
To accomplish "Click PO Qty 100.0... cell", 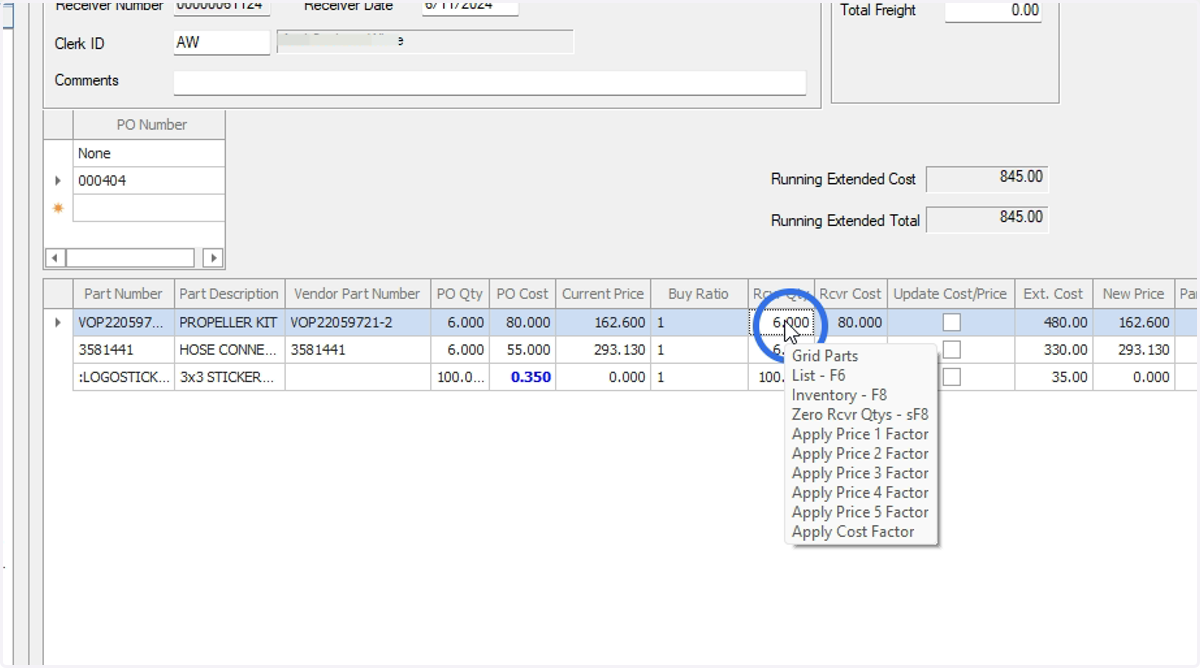I will (x=460, y=377).
